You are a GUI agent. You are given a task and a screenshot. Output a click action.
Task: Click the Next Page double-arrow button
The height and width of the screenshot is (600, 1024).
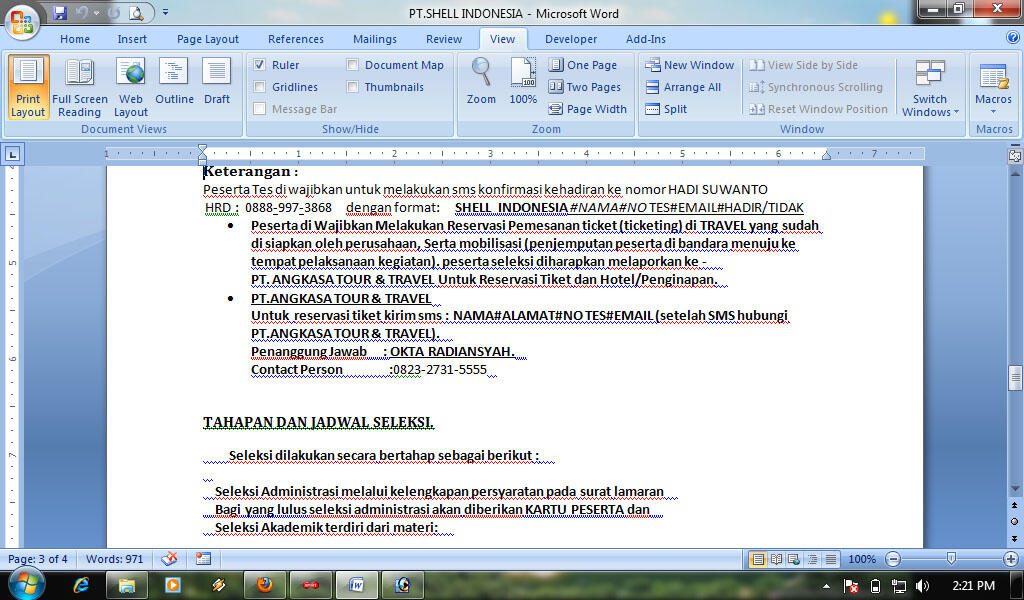click(1014, 539)
